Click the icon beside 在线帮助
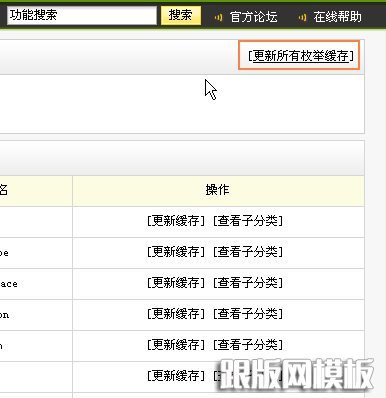386x398 pixels. tap(302, 17)
